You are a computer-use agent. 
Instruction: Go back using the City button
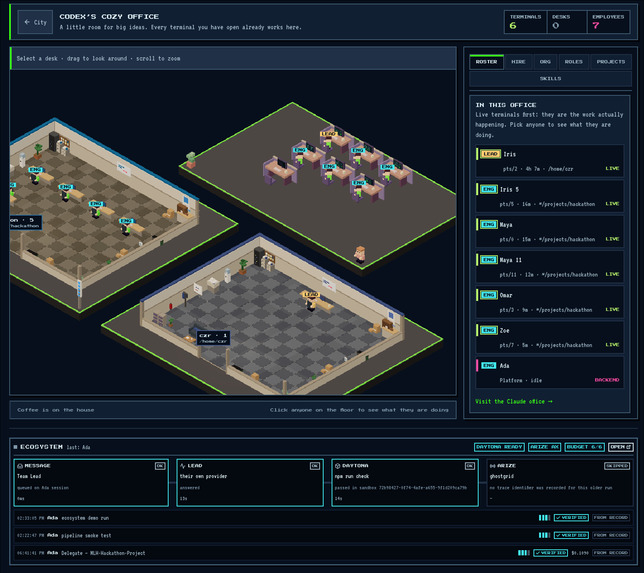point(35,22)
